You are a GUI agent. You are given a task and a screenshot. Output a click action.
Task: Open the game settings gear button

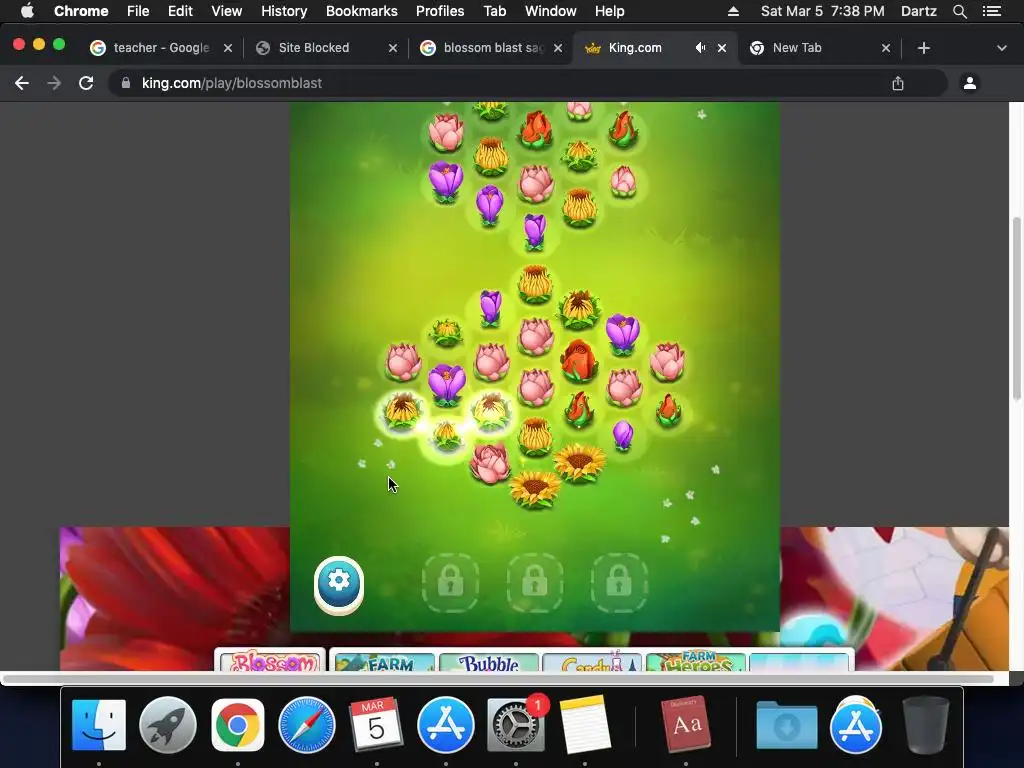pyautogui.click(x=338, y=584)
